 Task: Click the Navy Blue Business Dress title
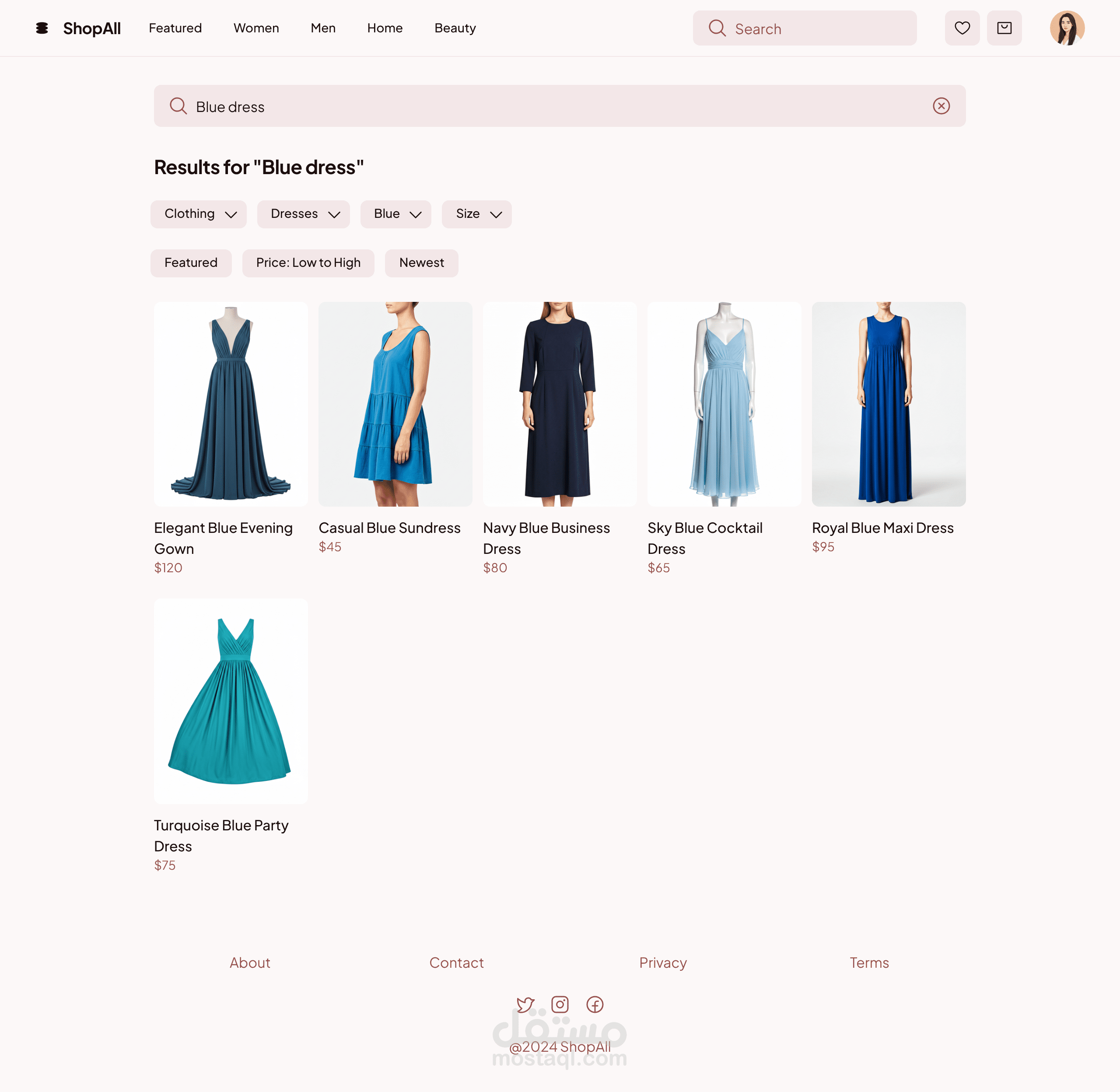[546, 538]
